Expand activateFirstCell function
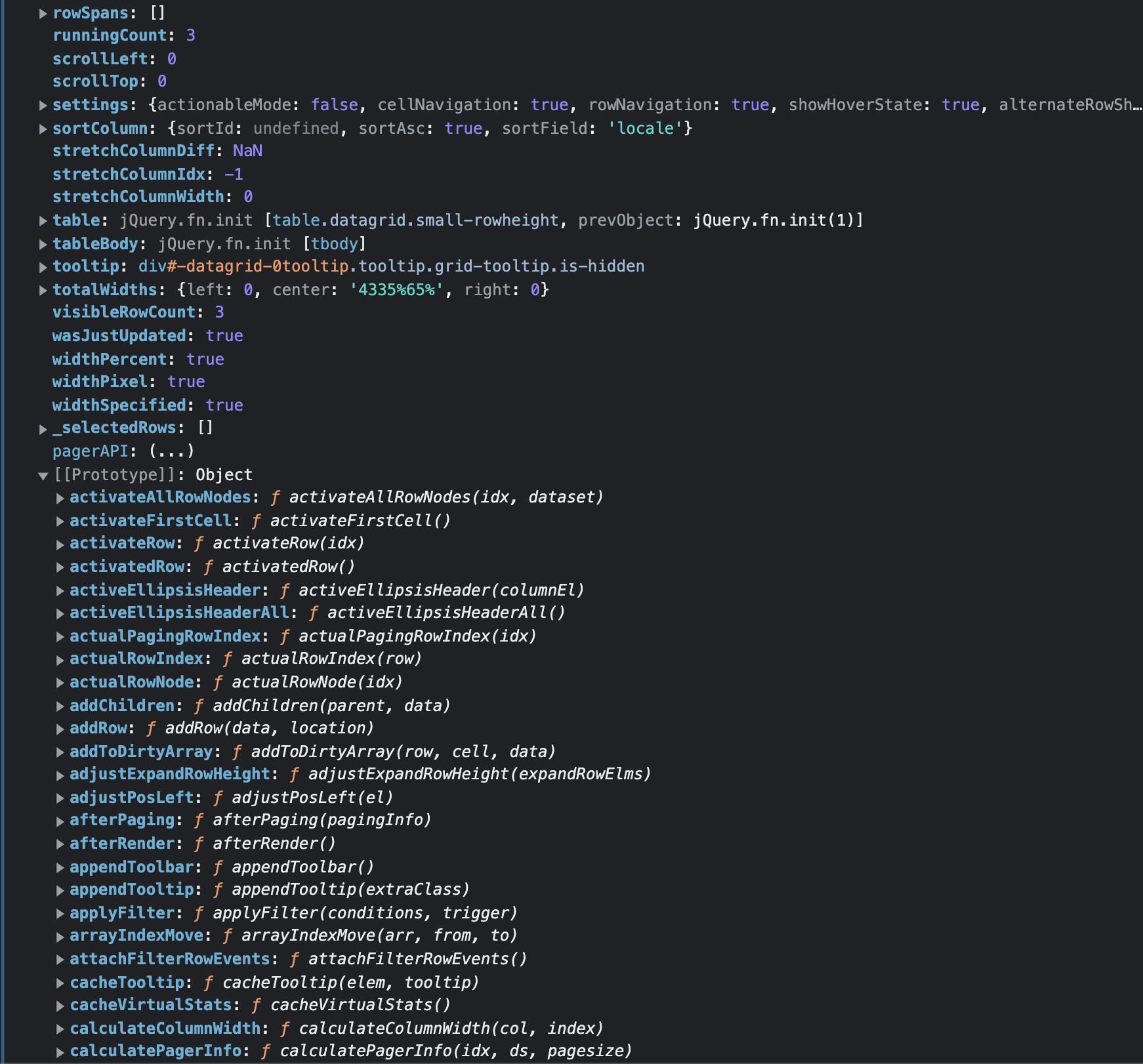This screenshot has height=1064, width=1143. [x=60, y=521]
